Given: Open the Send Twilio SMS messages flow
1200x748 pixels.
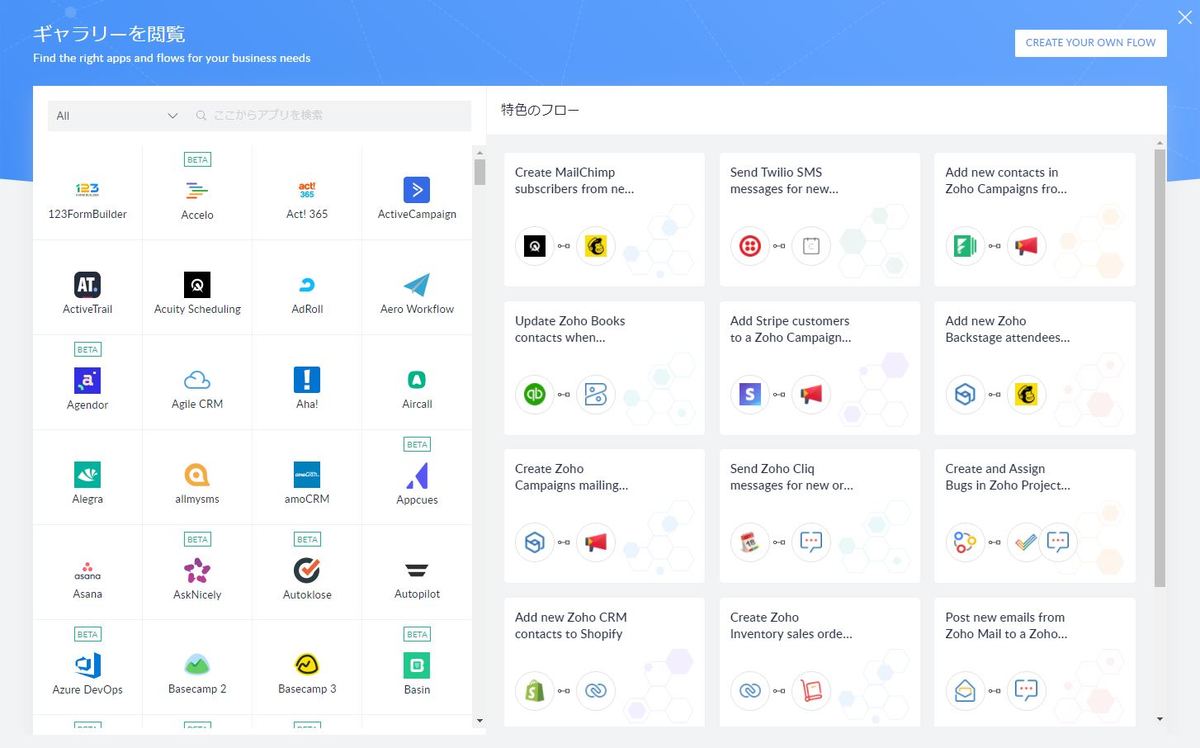Looking at the screenshot, I should pyautogui.click(x=820, y=219).
